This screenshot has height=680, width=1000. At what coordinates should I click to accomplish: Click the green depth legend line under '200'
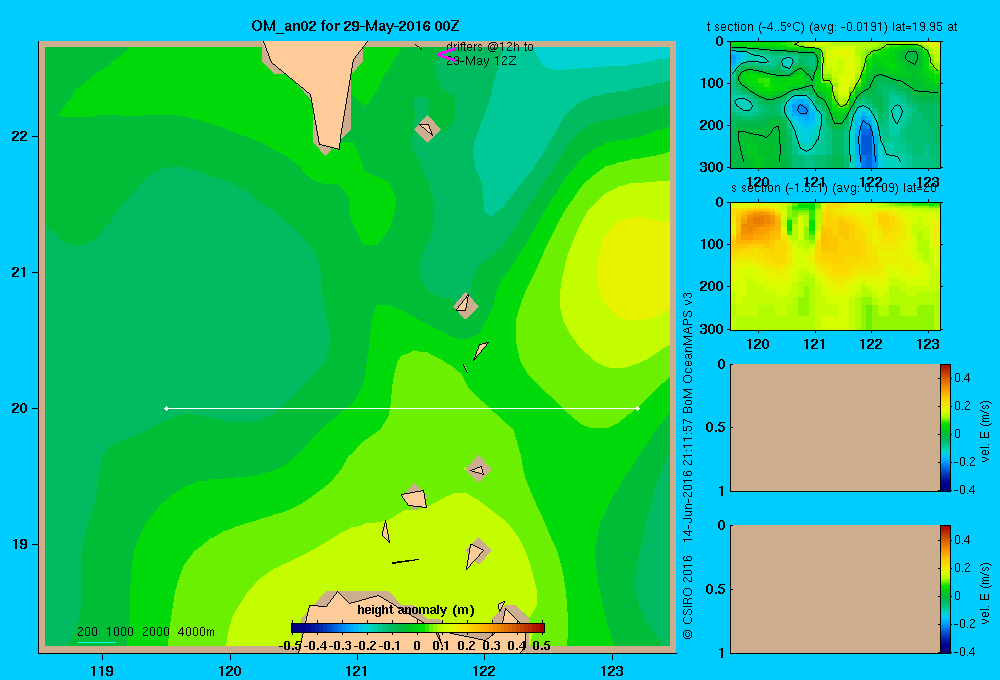pos(96,642)
